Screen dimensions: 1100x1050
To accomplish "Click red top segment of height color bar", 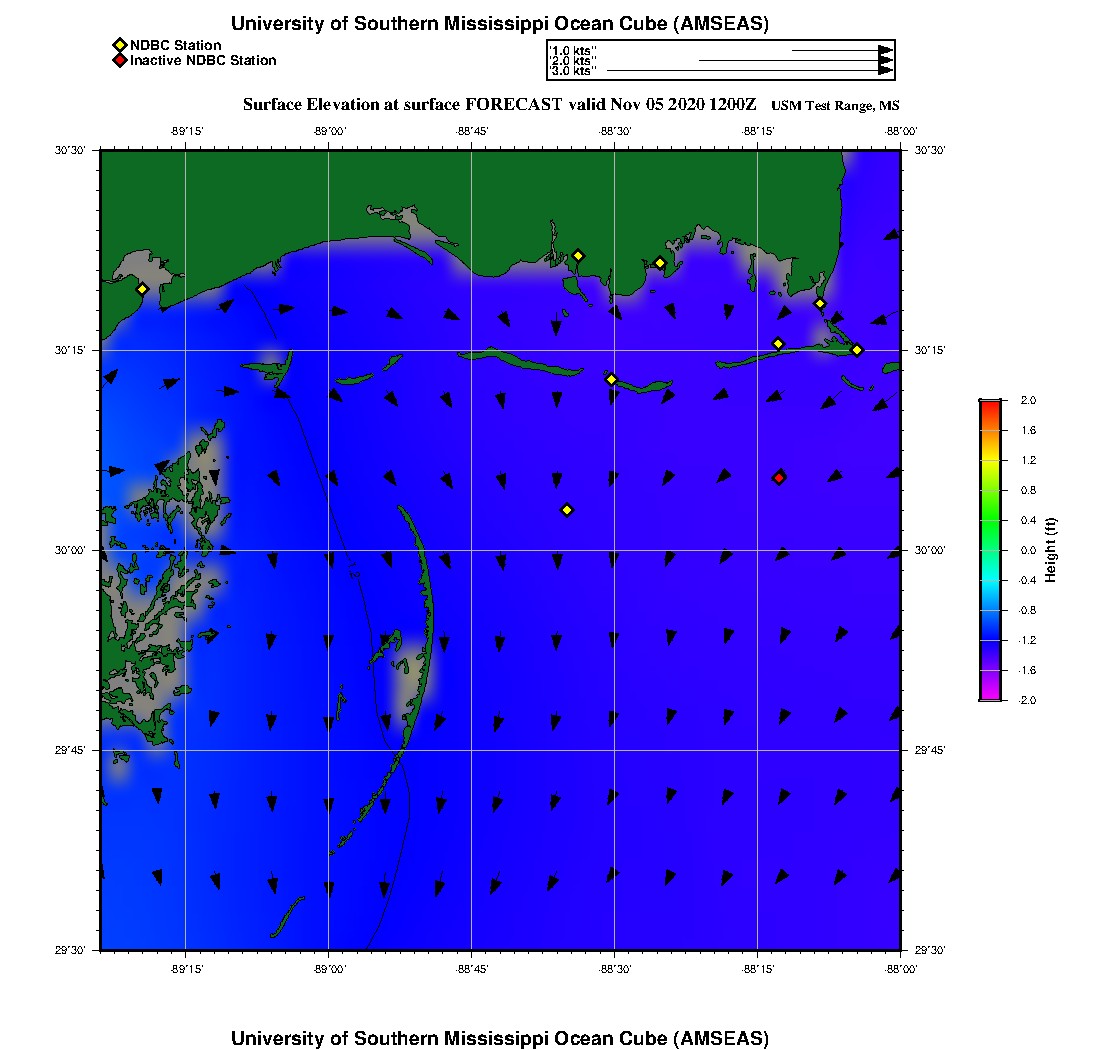I will click(x=989, y=405).
